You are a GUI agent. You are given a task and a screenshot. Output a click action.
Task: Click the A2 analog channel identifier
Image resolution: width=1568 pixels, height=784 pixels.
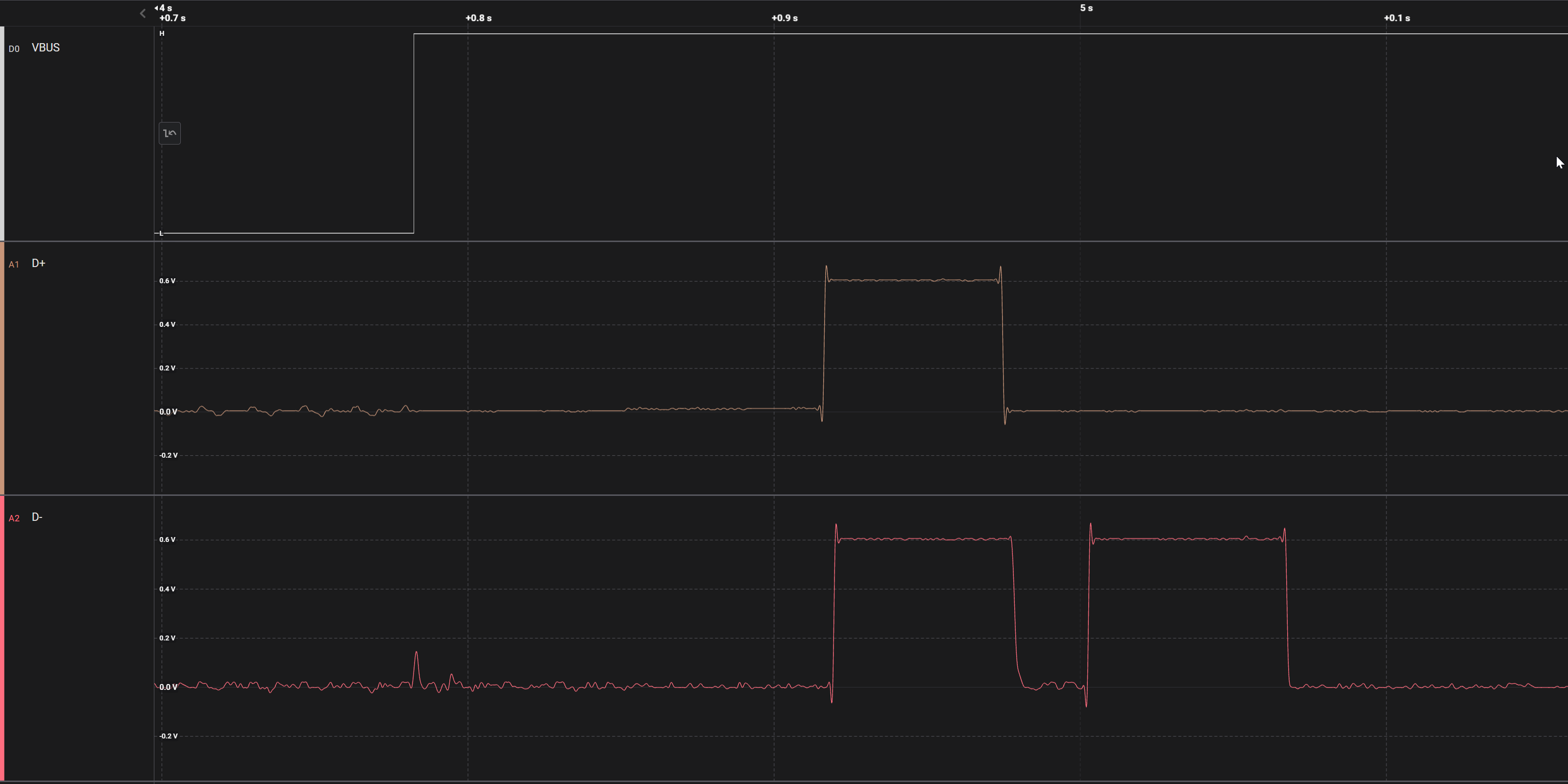pos(14,517)
